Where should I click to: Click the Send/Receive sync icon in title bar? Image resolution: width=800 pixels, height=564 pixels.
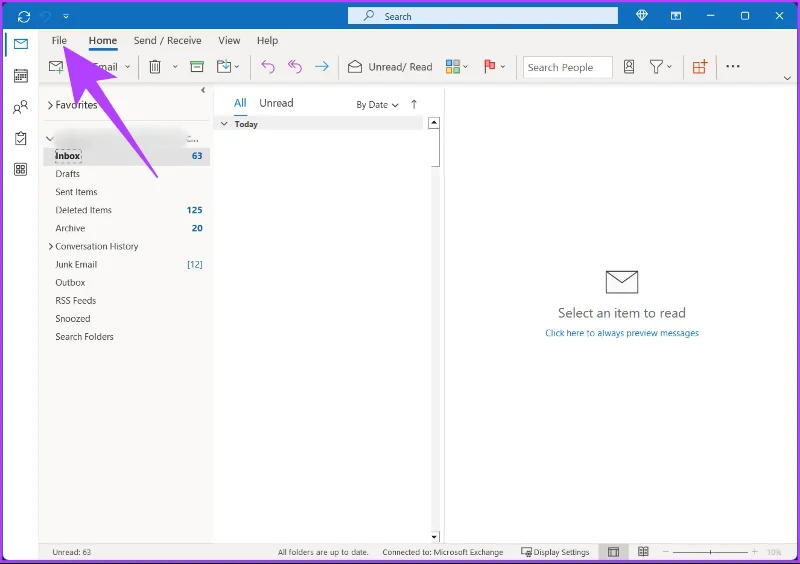point(23,16)
